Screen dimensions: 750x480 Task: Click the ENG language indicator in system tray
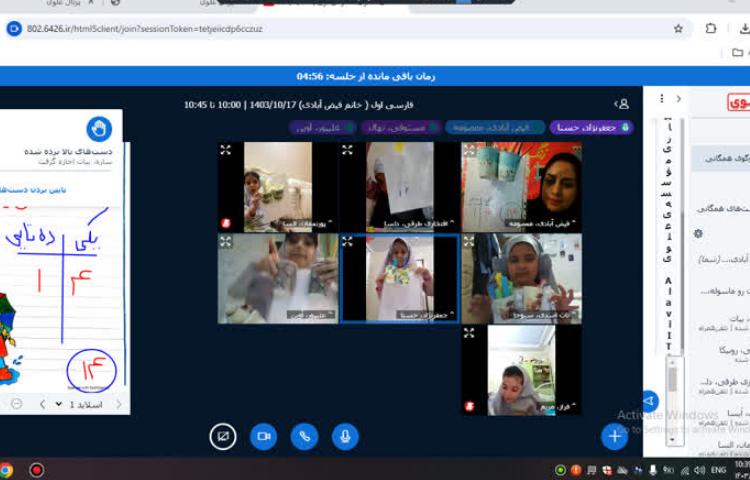[x=718, y=470]
